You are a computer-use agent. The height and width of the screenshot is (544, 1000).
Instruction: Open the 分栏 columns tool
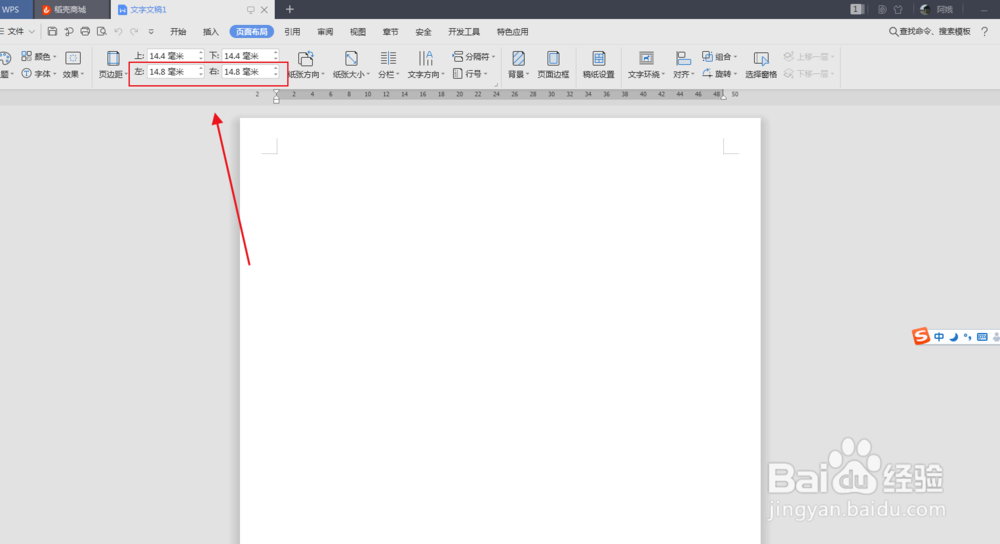(x=388, y=65)
